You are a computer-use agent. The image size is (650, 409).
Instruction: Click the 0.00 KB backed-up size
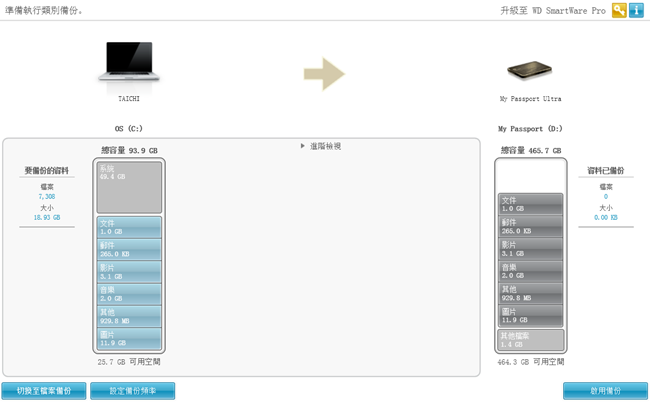pyautogui.click(x=606, y=217)
